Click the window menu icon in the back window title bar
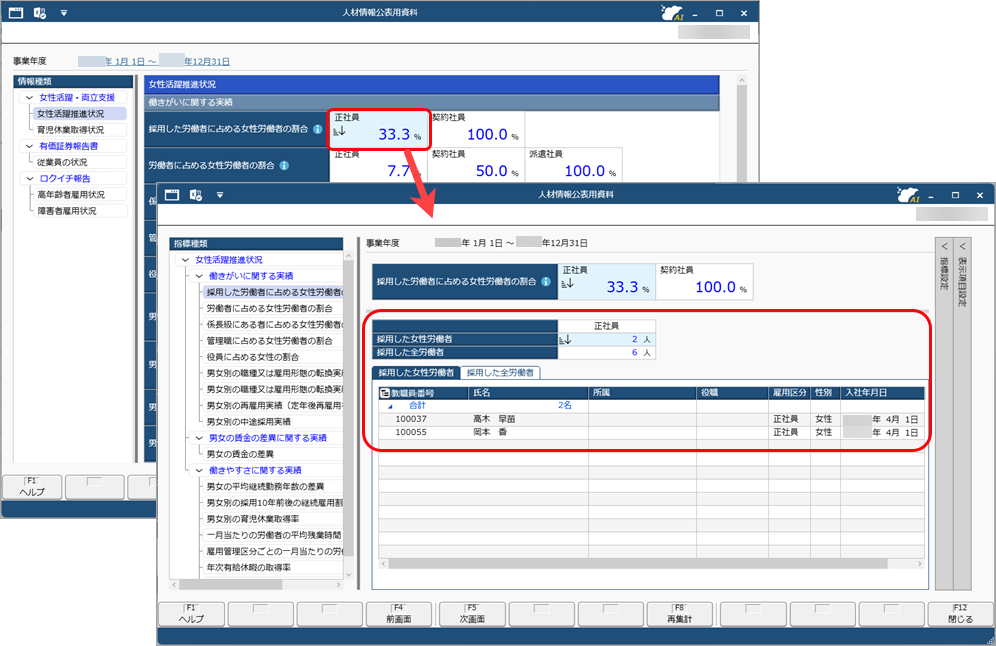996x646 pixels. pos(16,13)
